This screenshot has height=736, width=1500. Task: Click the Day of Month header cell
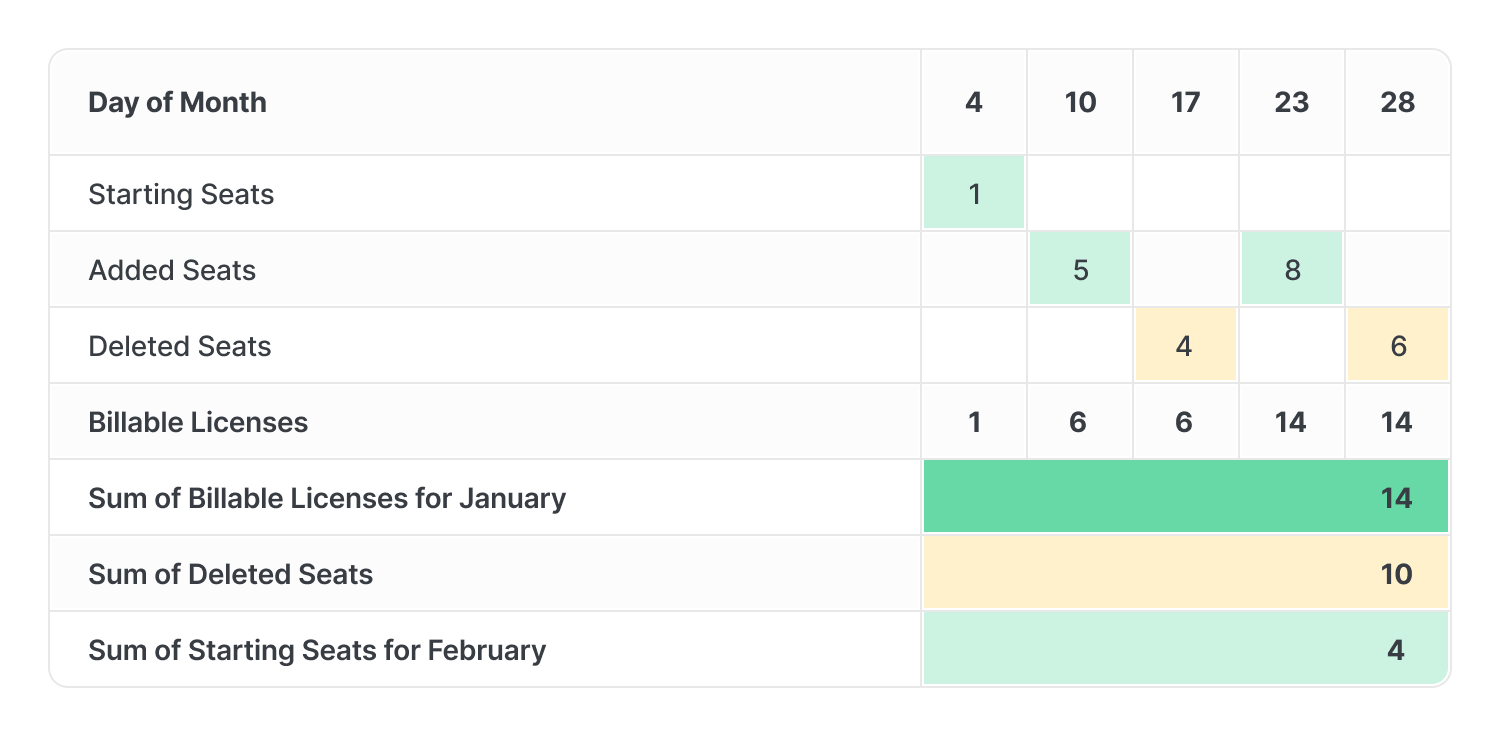[485, 102]
